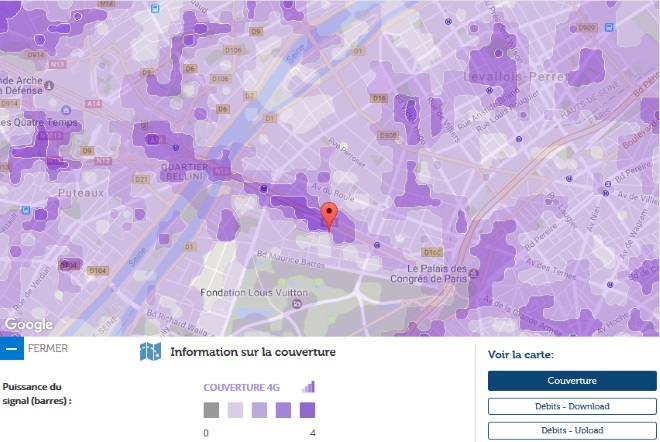Click the D21 road shield

click(141, 179)
